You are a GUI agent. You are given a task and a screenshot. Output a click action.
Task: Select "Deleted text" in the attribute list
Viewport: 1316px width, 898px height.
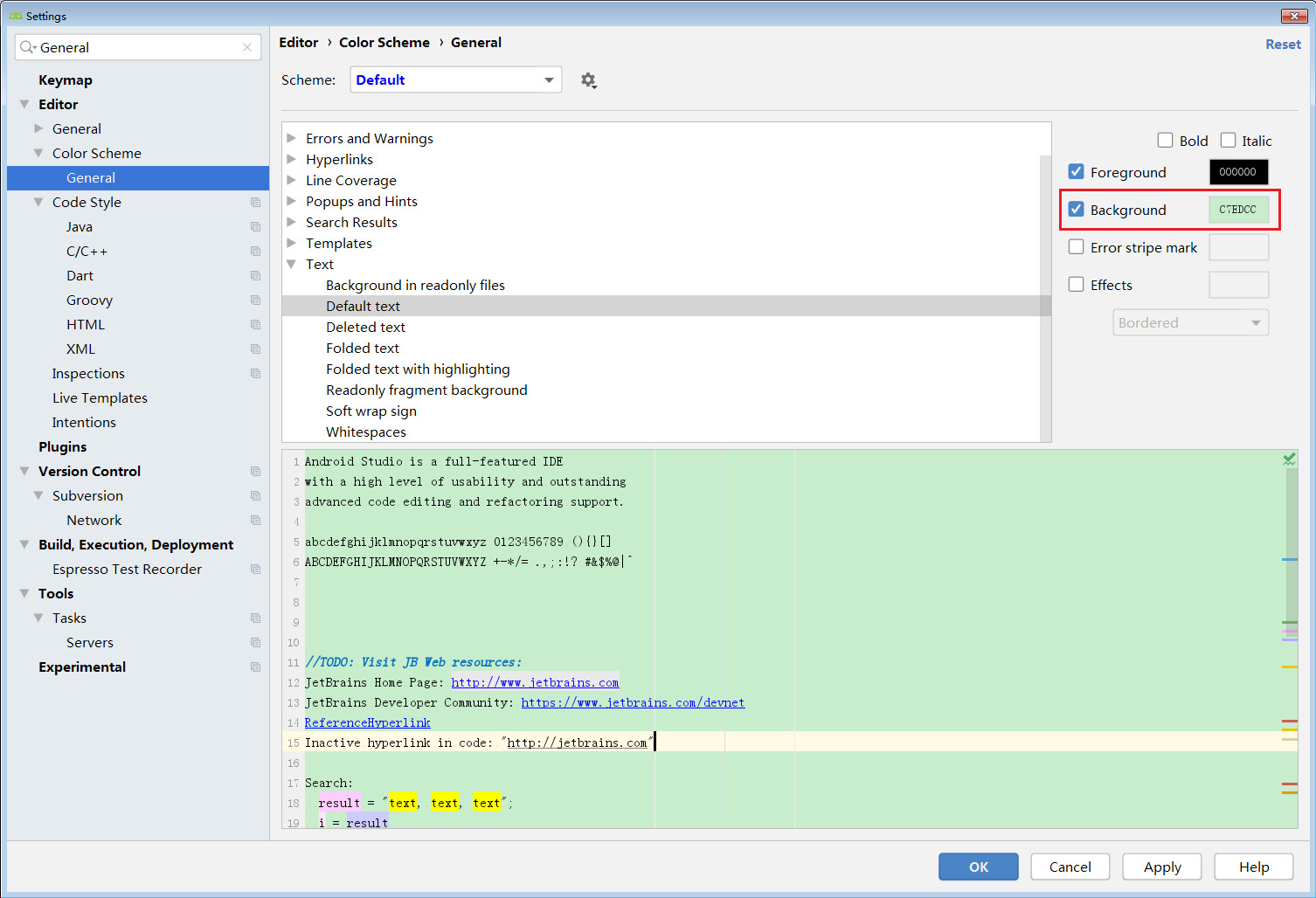click(x=365, y=327)
